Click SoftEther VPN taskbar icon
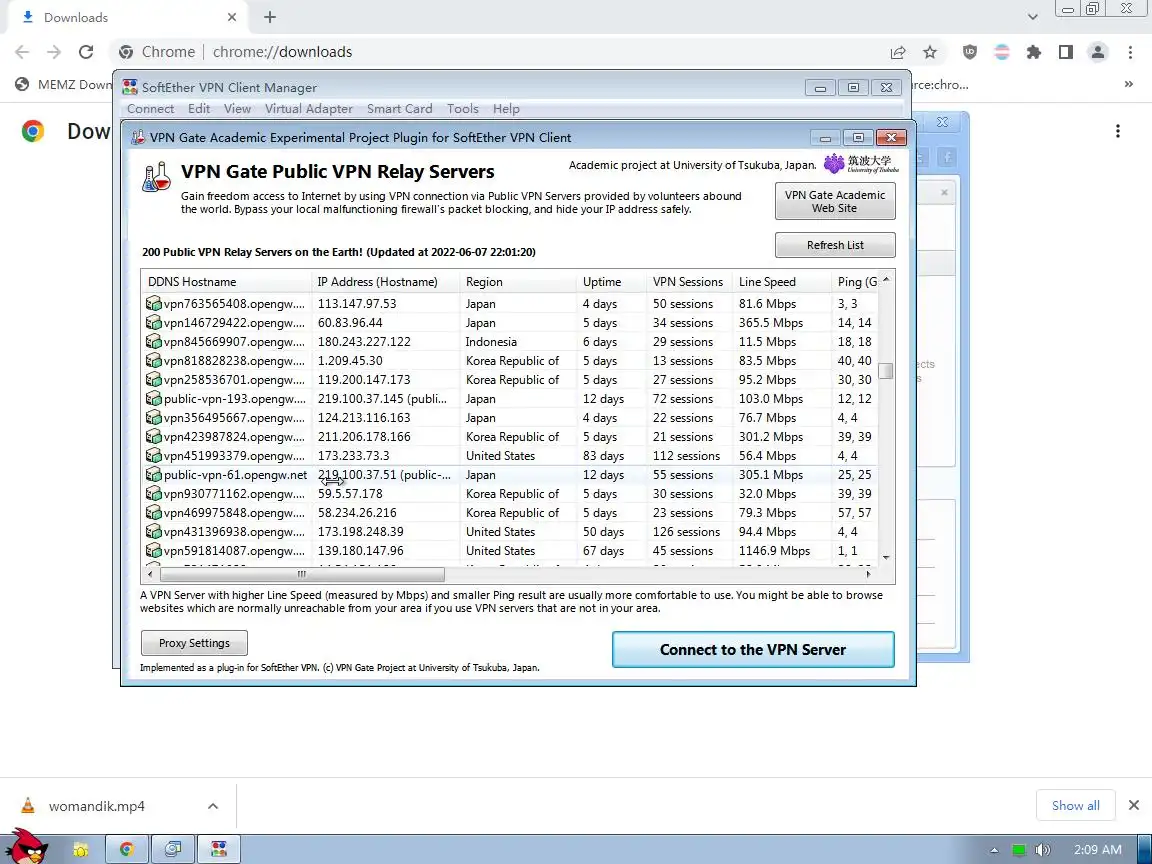Image resolution: width=1152 pixels, height=864 pixels. click(x=218, y=849)
